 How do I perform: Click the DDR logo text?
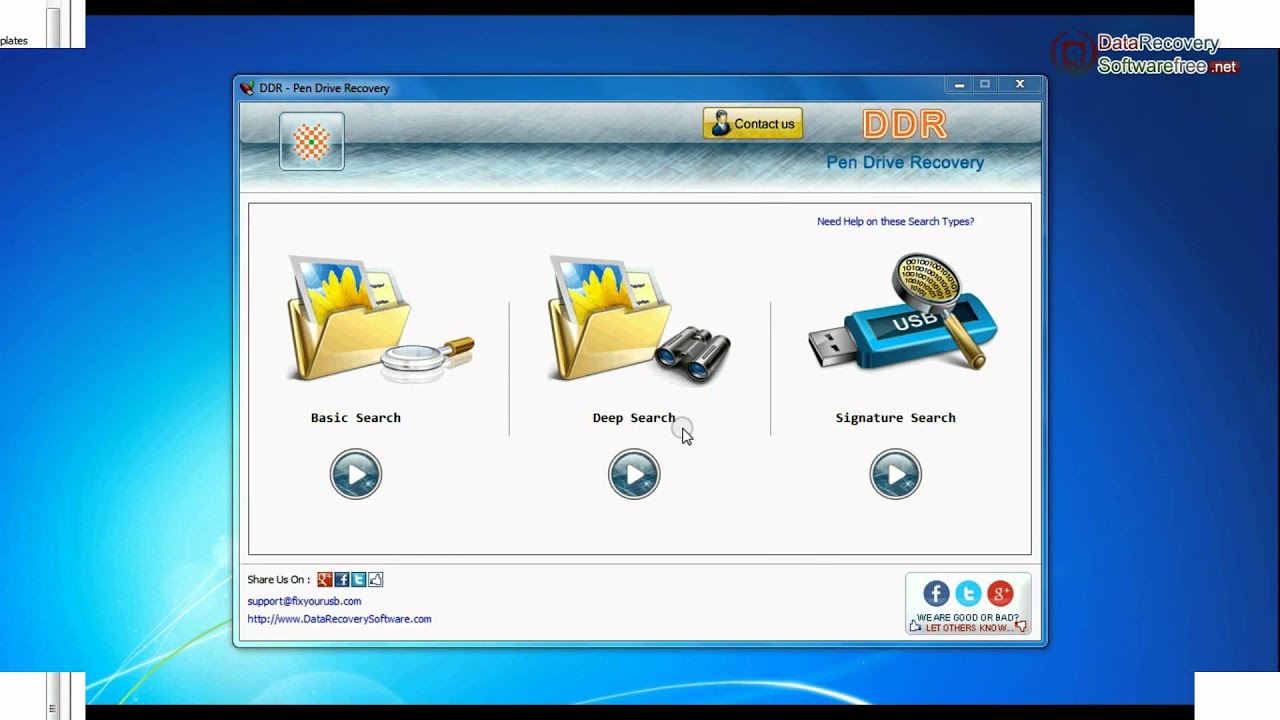[904, 125]
